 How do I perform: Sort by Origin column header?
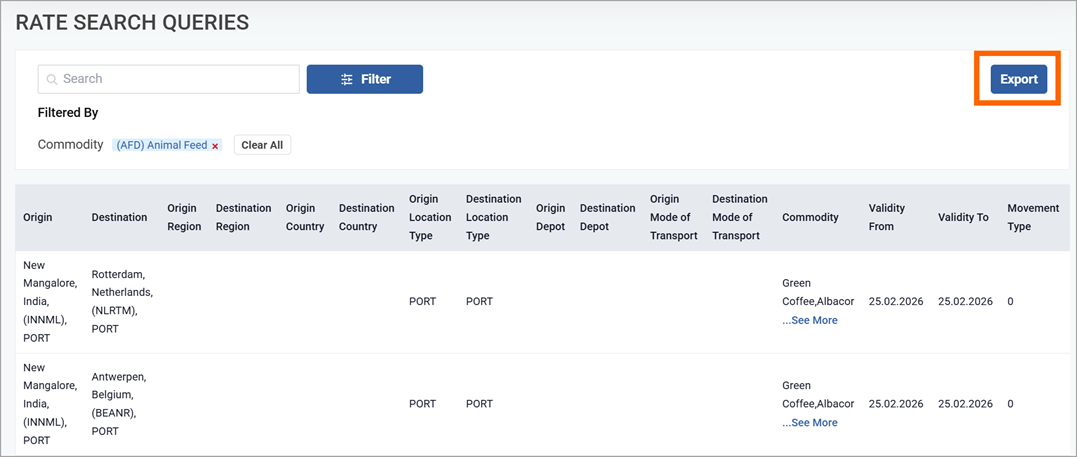click(x=38, y=217)
